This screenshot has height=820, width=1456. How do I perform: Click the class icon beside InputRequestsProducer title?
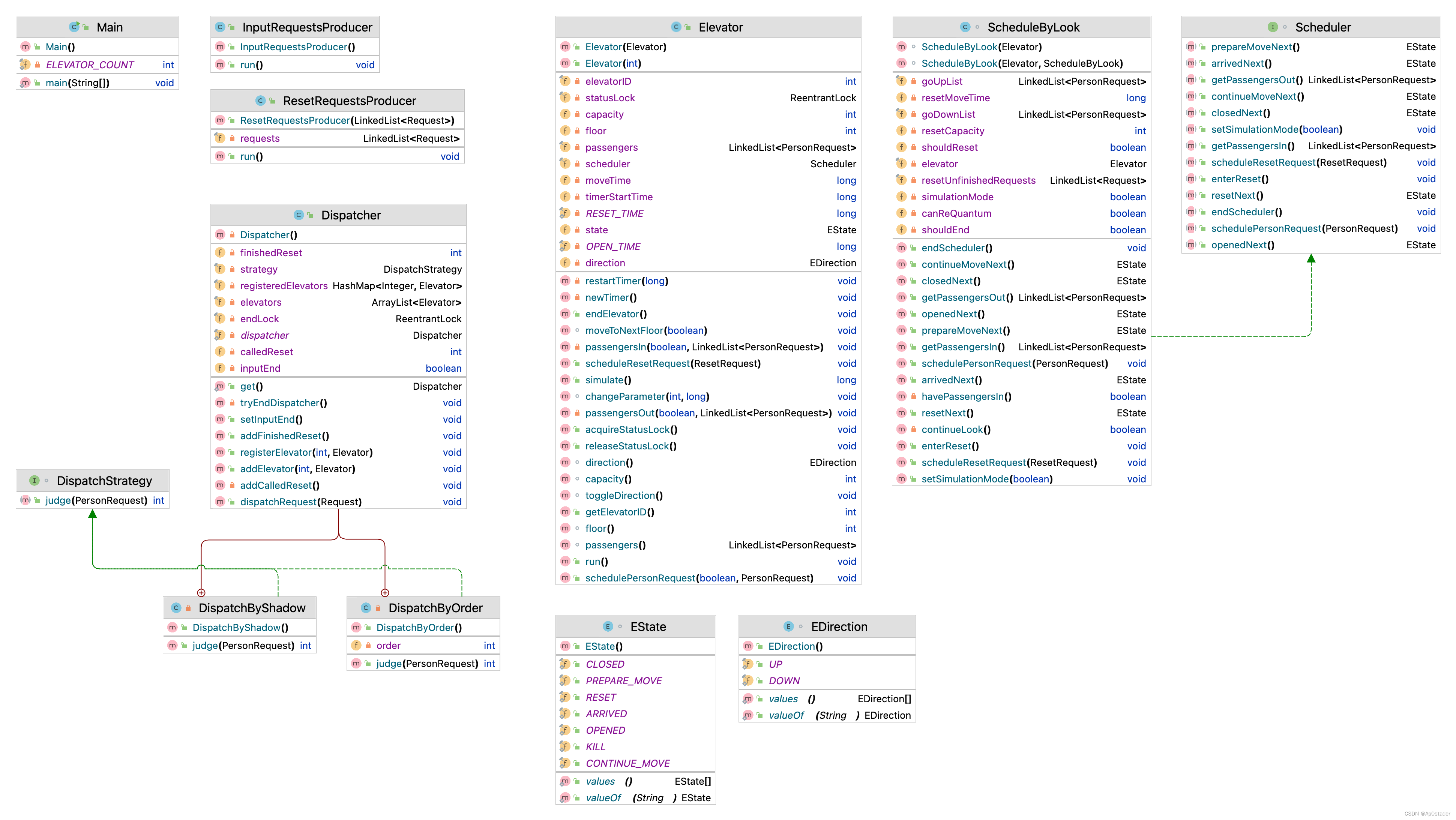pos(221,27)
